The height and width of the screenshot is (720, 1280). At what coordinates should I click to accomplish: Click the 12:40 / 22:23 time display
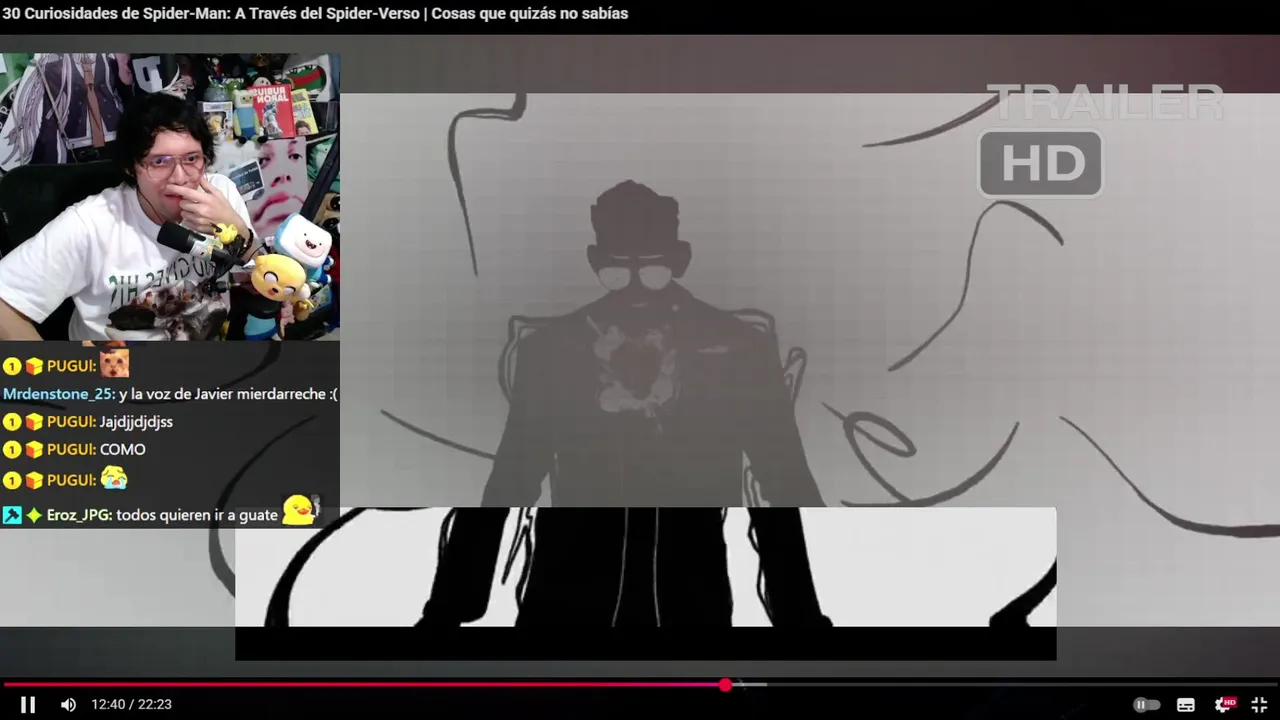click(x=131, y=705)
